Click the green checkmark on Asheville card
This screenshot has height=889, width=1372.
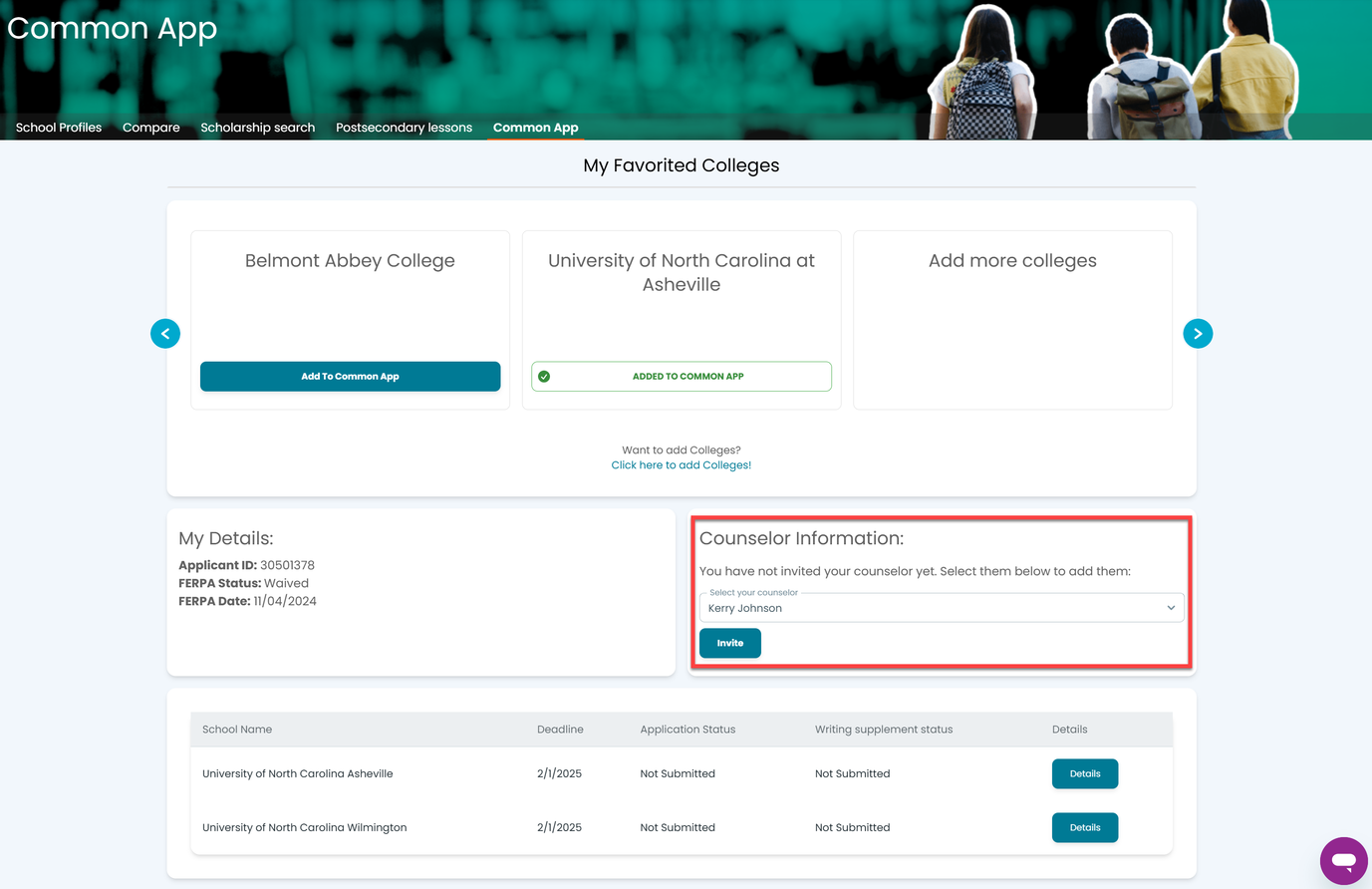[544, 377]
